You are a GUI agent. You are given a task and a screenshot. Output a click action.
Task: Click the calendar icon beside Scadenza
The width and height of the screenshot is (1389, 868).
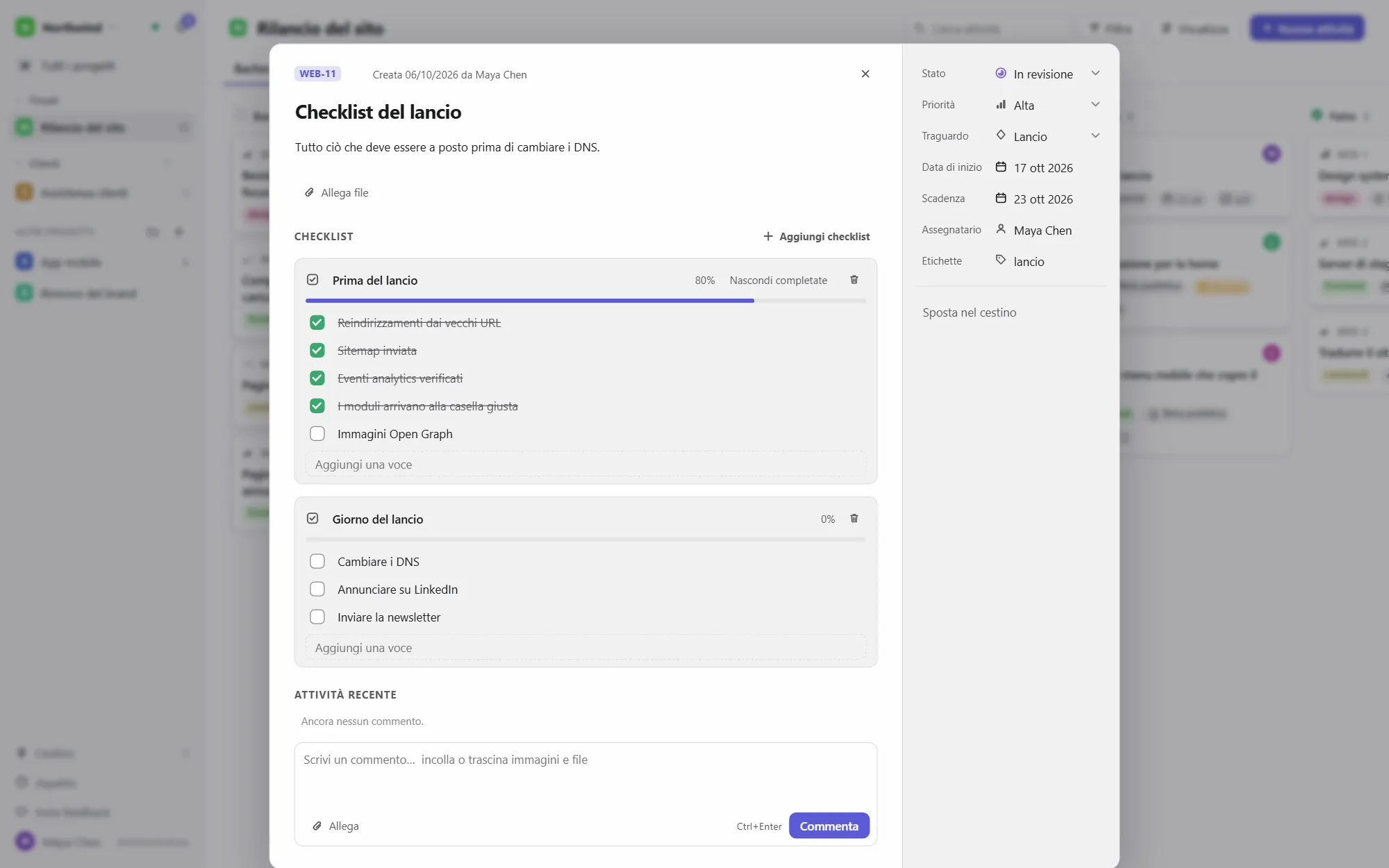pyautogui.click(x=1001, y=198)
